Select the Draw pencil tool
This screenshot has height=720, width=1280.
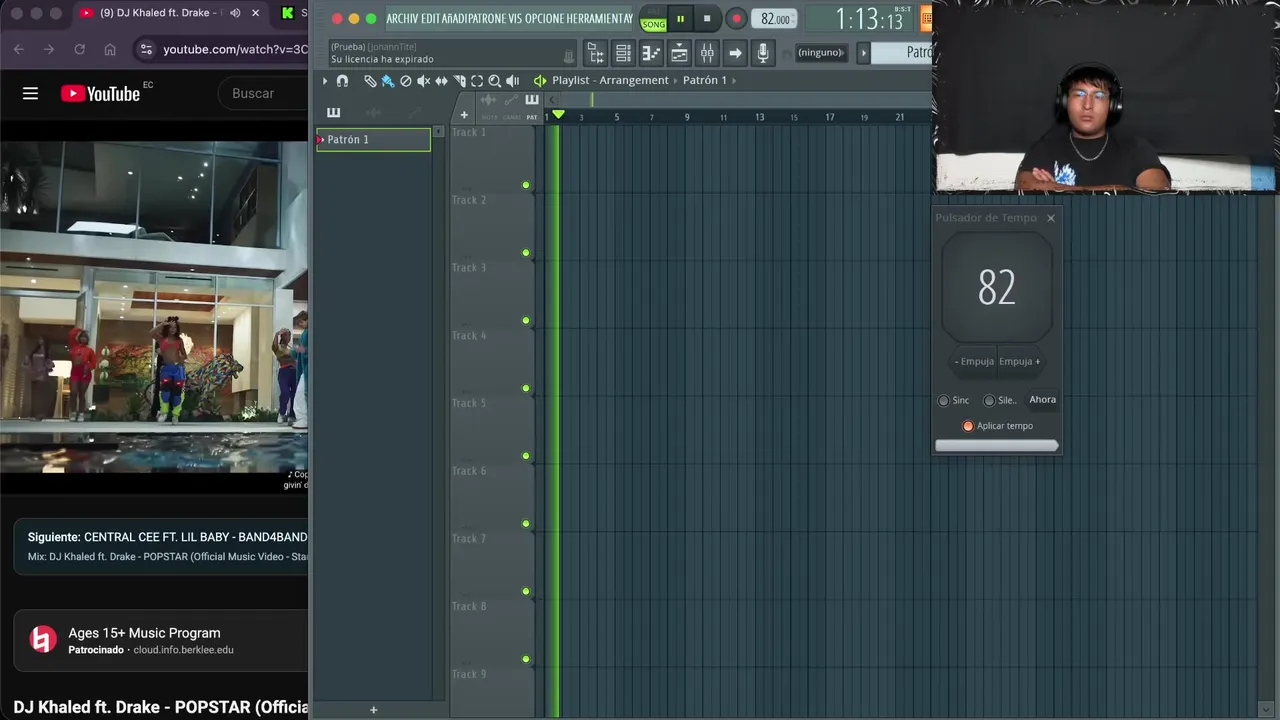click(x=370, y=81)
